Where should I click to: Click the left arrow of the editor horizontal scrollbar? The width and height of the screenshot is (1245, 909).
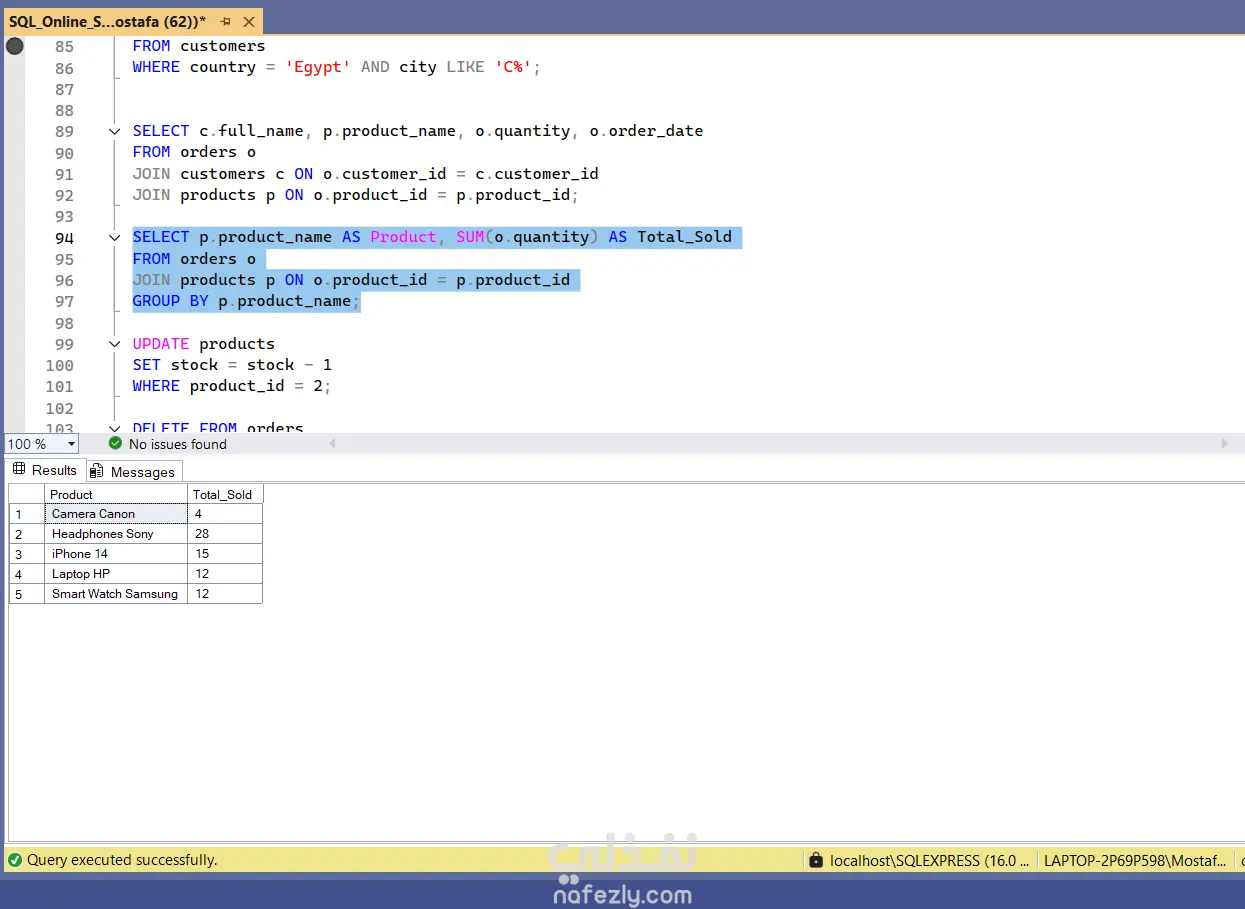(331, 443)
